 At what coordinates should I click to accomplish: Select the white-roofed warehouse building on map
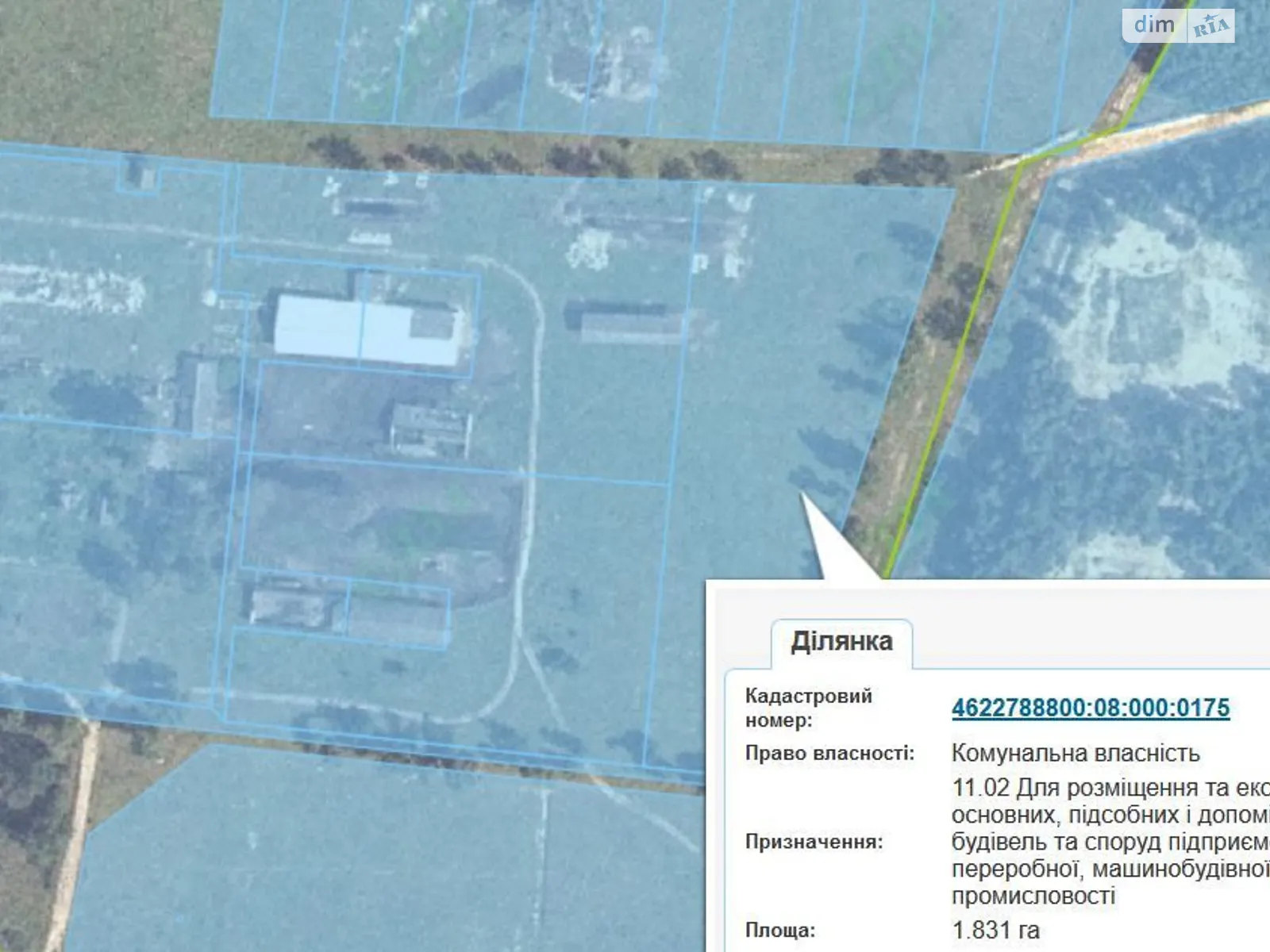tap(365, 330)
